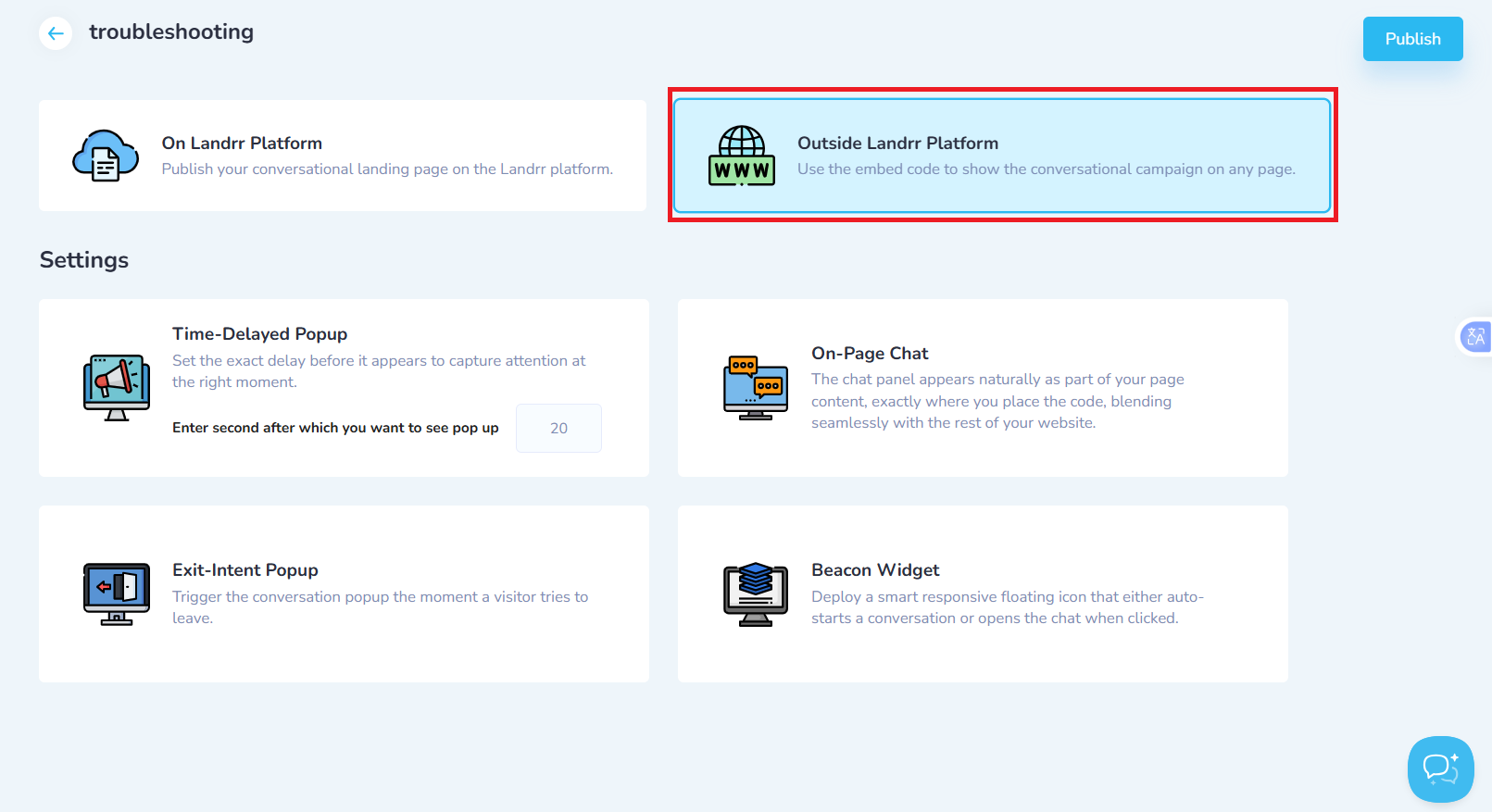This screenshot has width=1492, height=812.
Task: Click the popup delay seconds input field
Action: [x=558, y=428]
